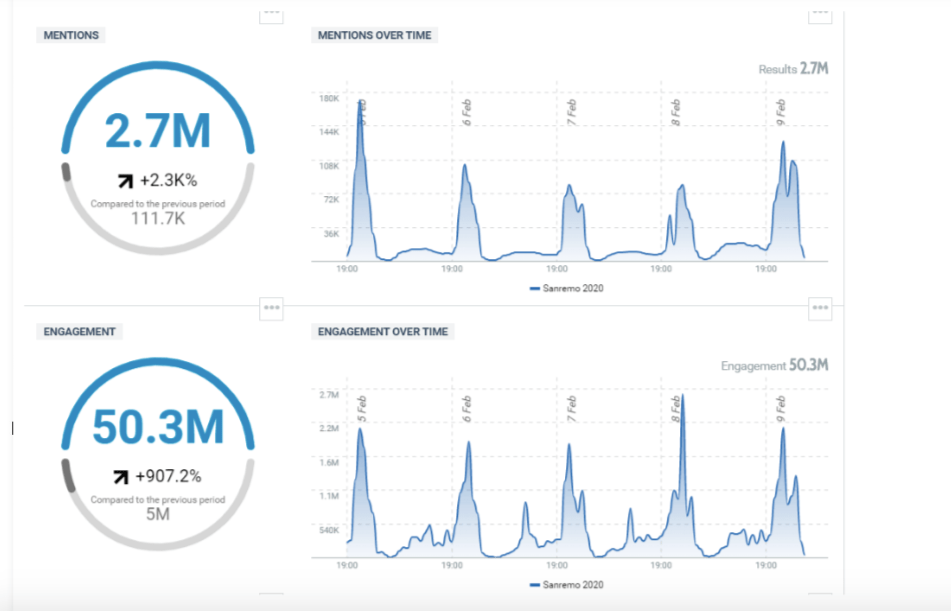Click the 5M previous period engagement value
Screen dimensions: 951x611
pyautogui.click(x=158, y=514)
